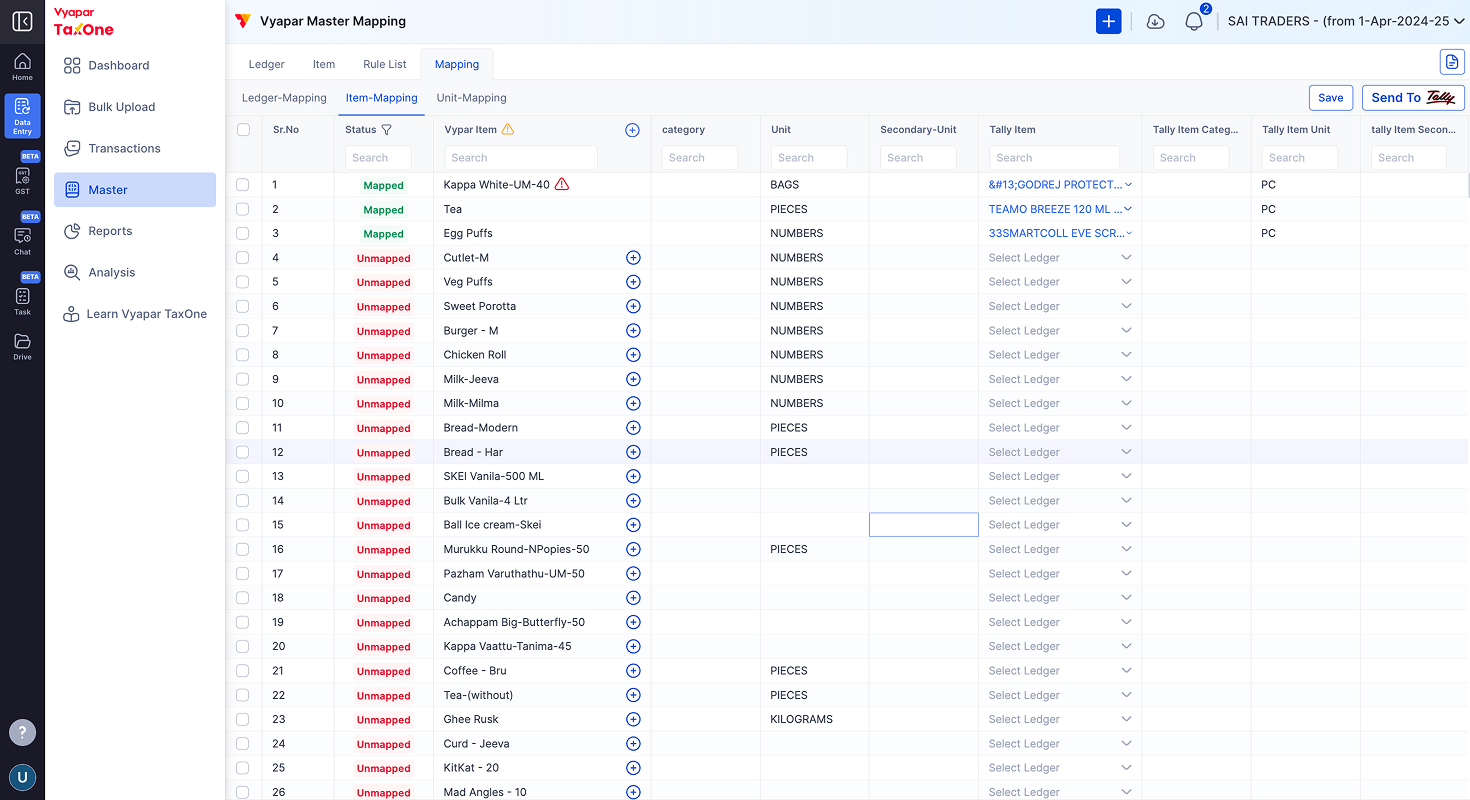Switch to the Ledger tab
Image resolution: width=1470 pixels, height=800 pixels.
(266, 64)
